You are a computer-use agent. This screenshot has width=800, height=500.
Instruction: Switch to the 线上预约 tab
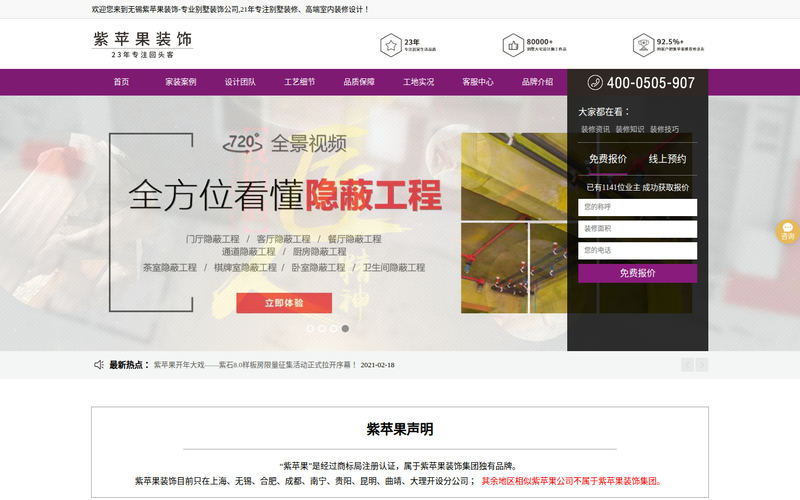(667, 159)
